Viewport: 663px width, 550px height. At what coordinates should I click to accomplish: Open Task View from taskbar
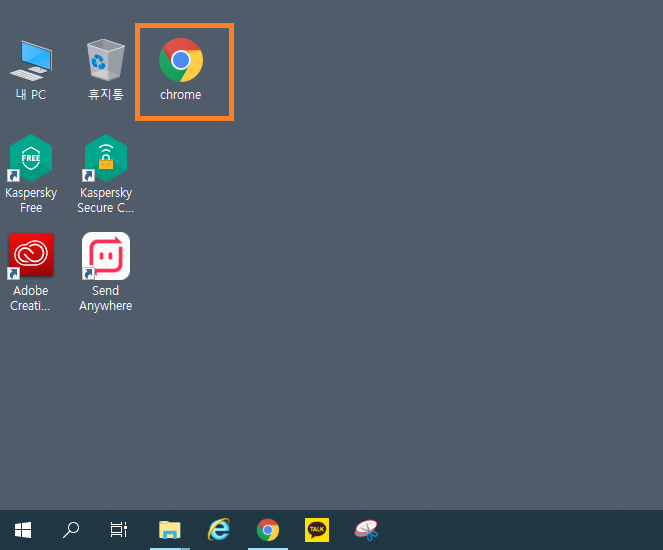click(x=119, y=530)
